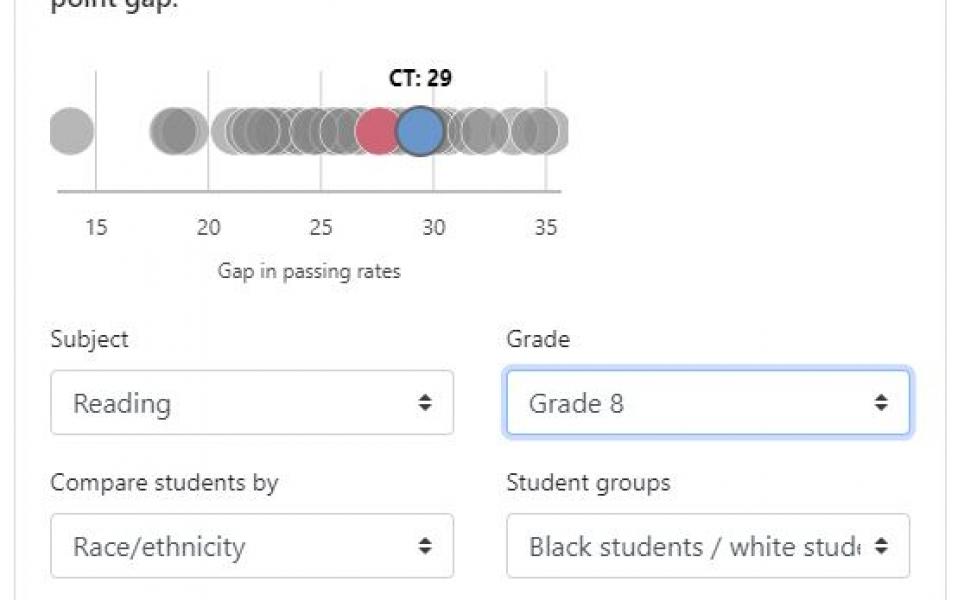The width and height of the screenshot is (964, 600).
Task: Click the 'CT: 29' label above the chart
Action: coord(421,78)
